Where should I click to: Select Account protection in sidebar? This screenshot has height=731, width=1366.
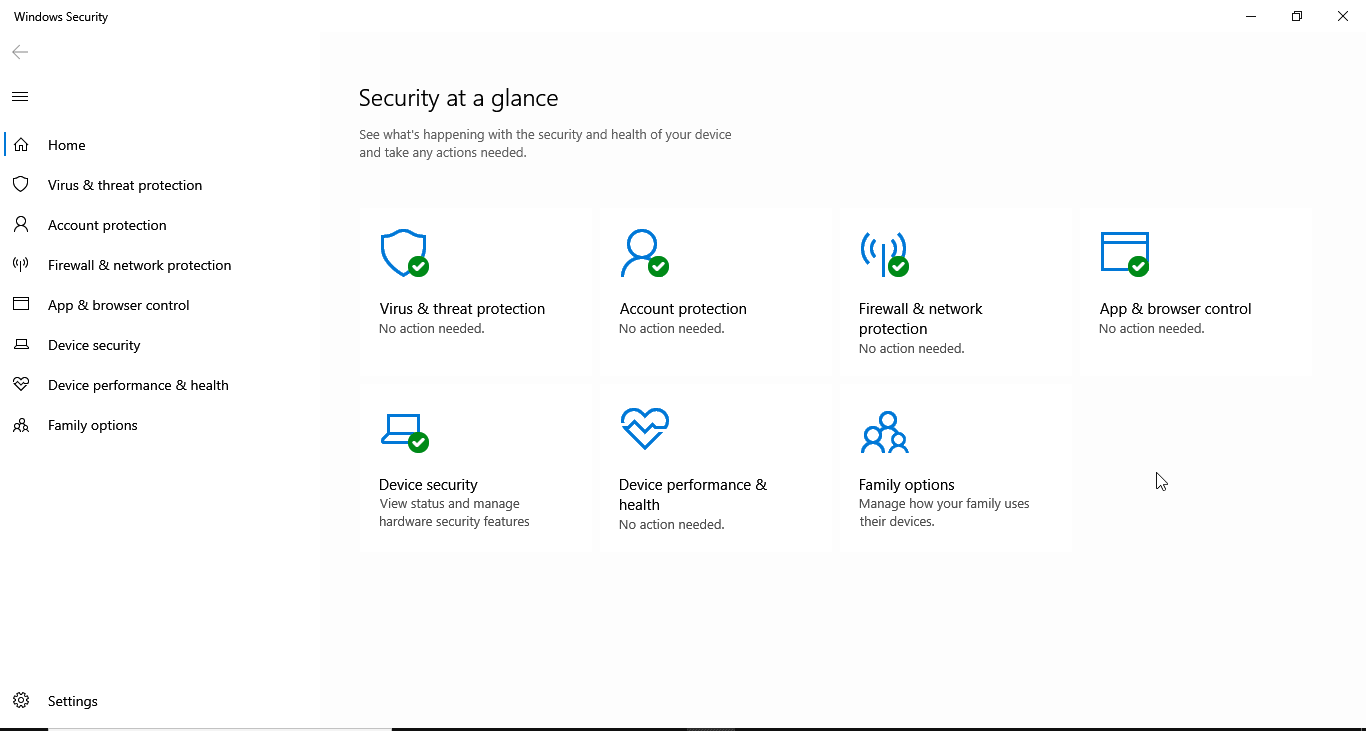point(107,225)
